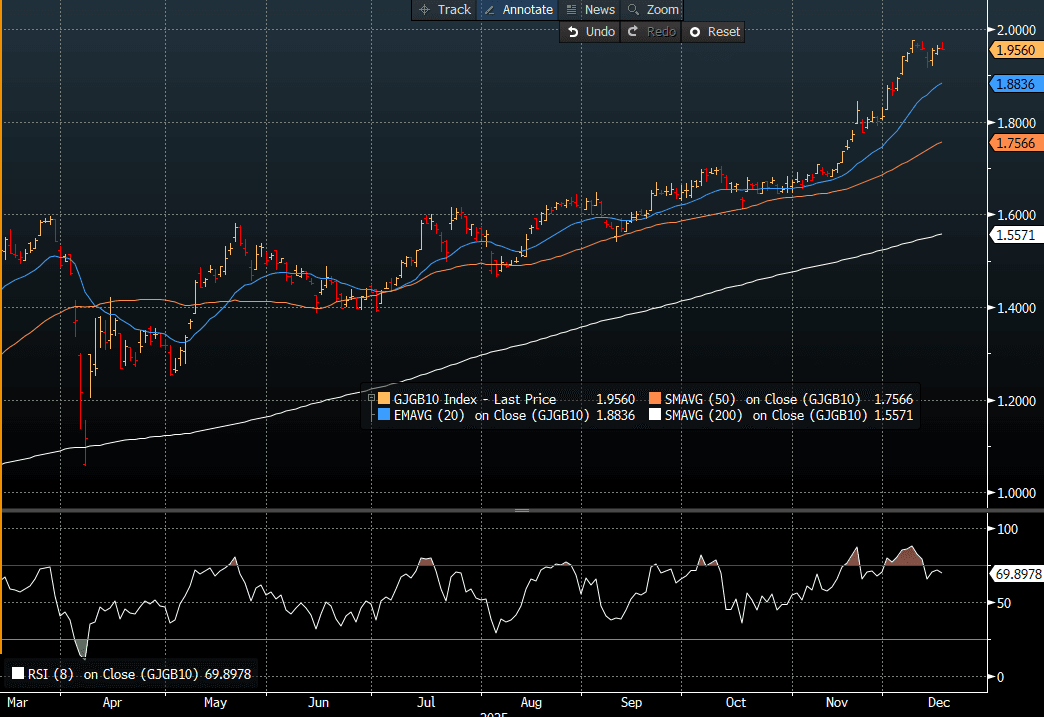This screenshot has height=717, width=1044.
Task: Select the 1.7566 SMA 50 axis label
Action: (x=1014, y=144)
